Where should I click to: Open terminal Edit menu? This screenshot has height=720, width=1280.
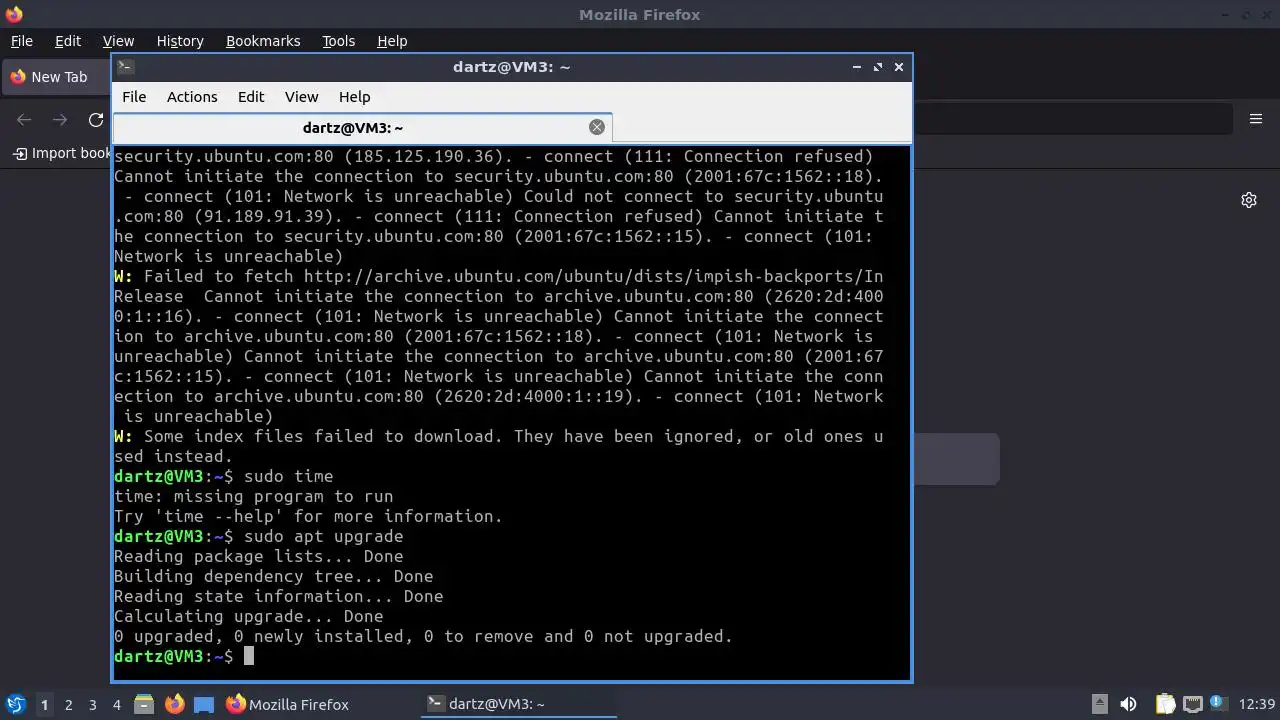(x=251, y=97)
